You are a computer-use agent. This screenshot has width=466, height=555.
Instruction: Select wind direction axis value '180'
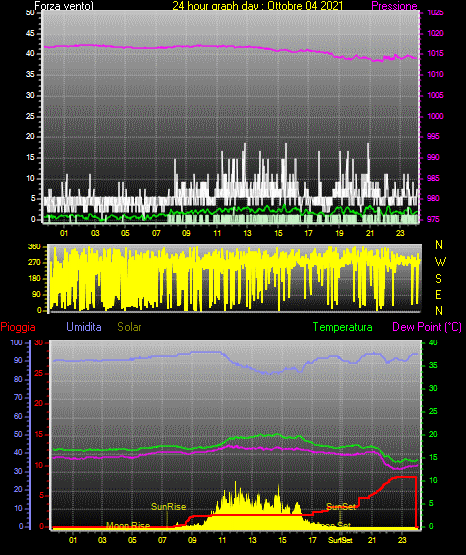34,279
